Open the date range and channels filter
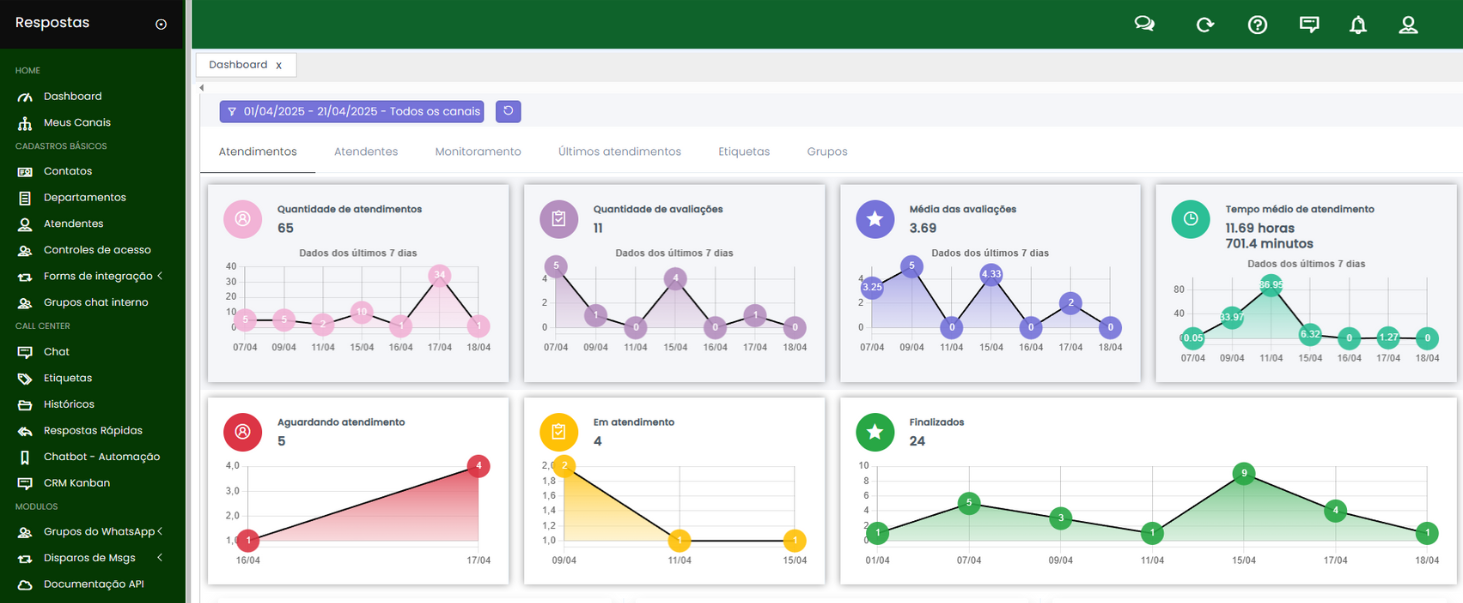 pos(352,111)
